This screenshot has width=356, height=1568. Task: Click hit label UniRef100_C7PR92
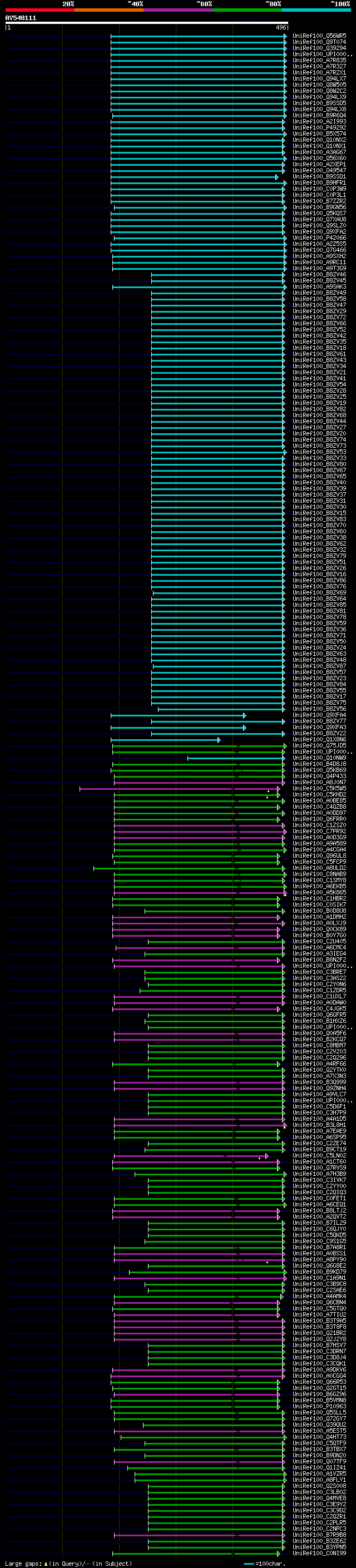coord(319,832)
